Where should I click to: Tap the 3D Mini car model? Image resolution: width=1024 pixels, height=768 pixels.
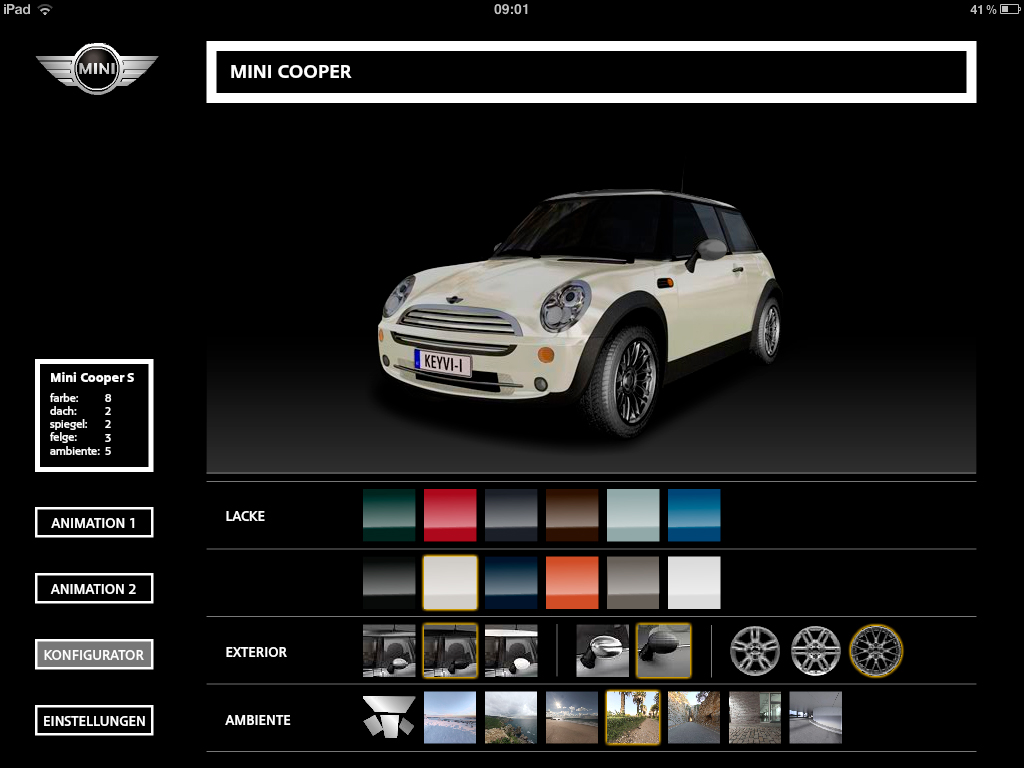(579, 312)
